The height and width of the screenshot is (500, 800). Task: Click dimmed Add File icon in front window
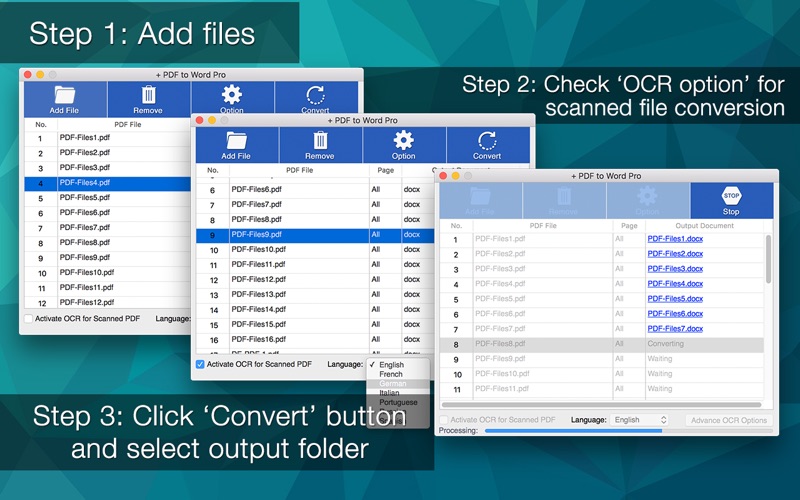[480, 201]
